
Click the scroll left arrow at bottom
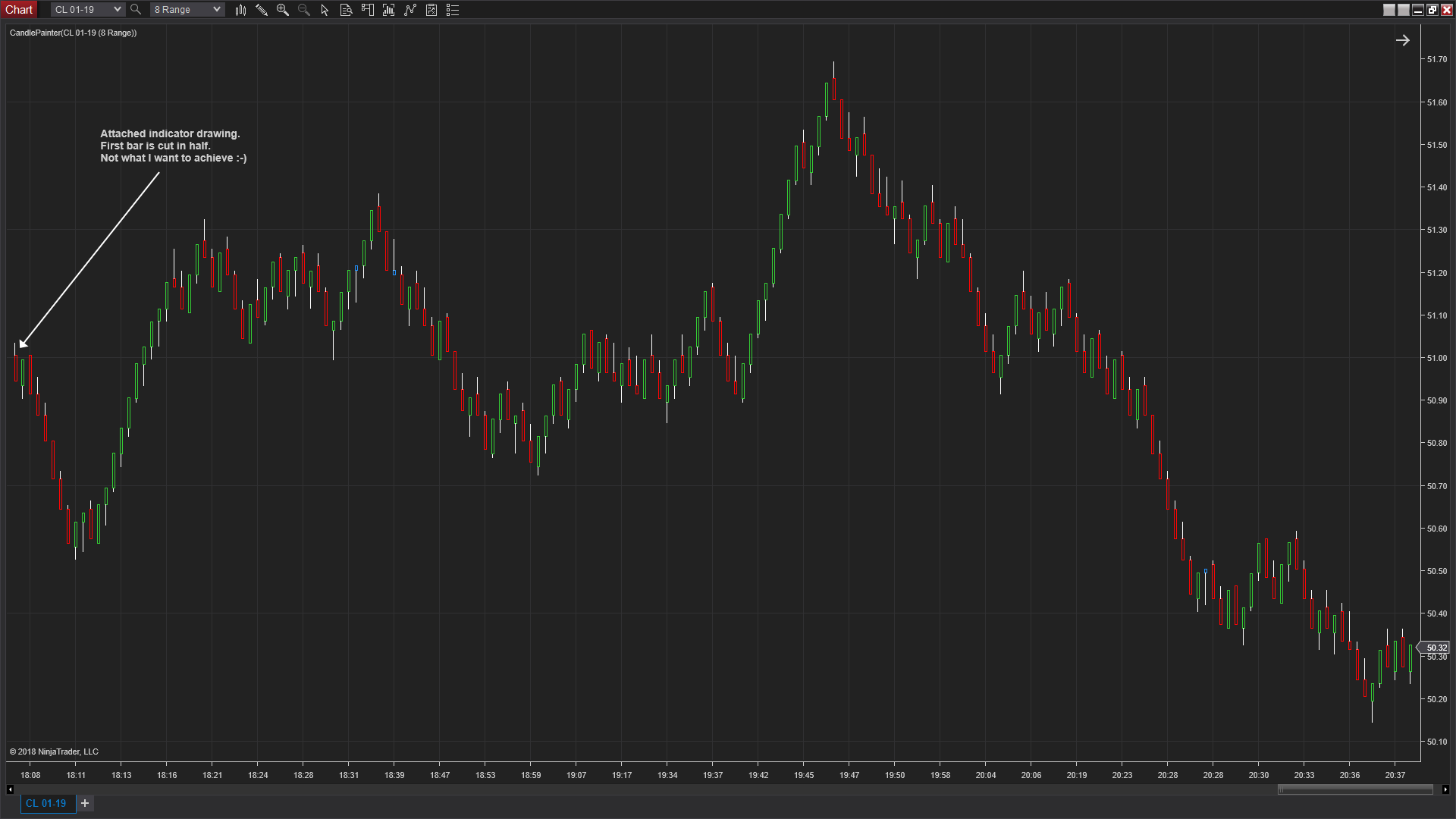pyautogui.click(x=10, y=789)
